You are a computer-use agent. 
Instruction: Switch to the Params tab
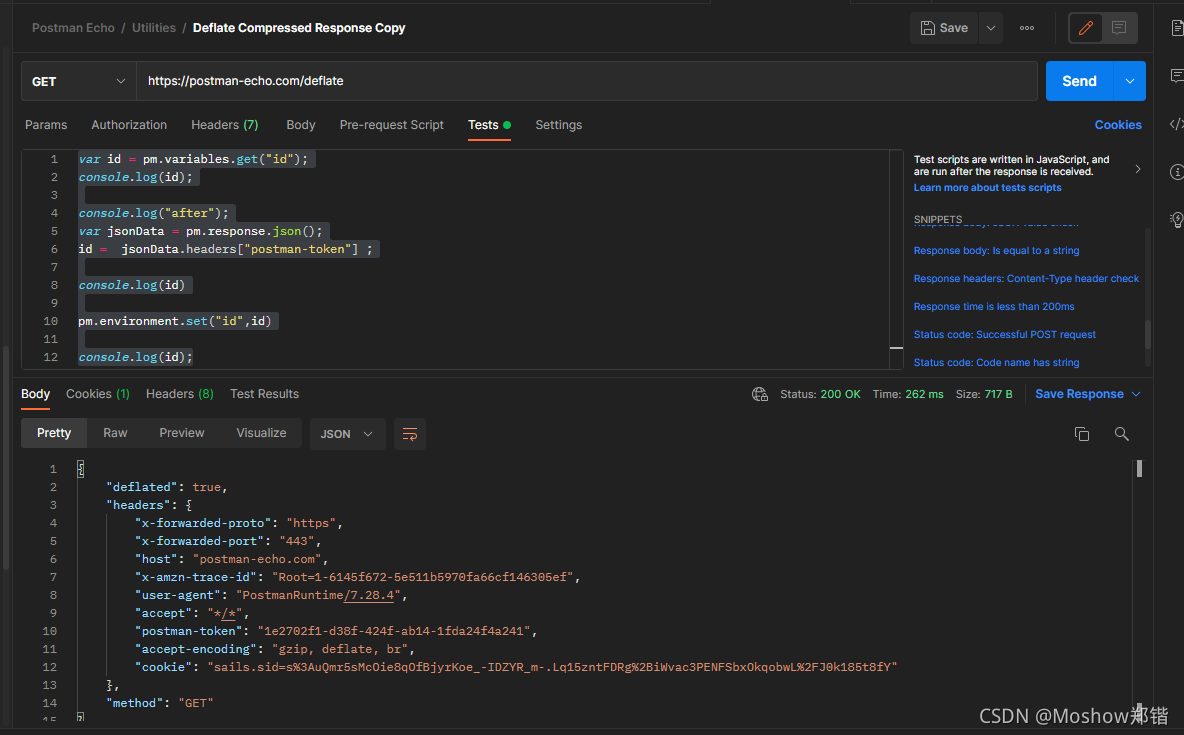(46, 125)
